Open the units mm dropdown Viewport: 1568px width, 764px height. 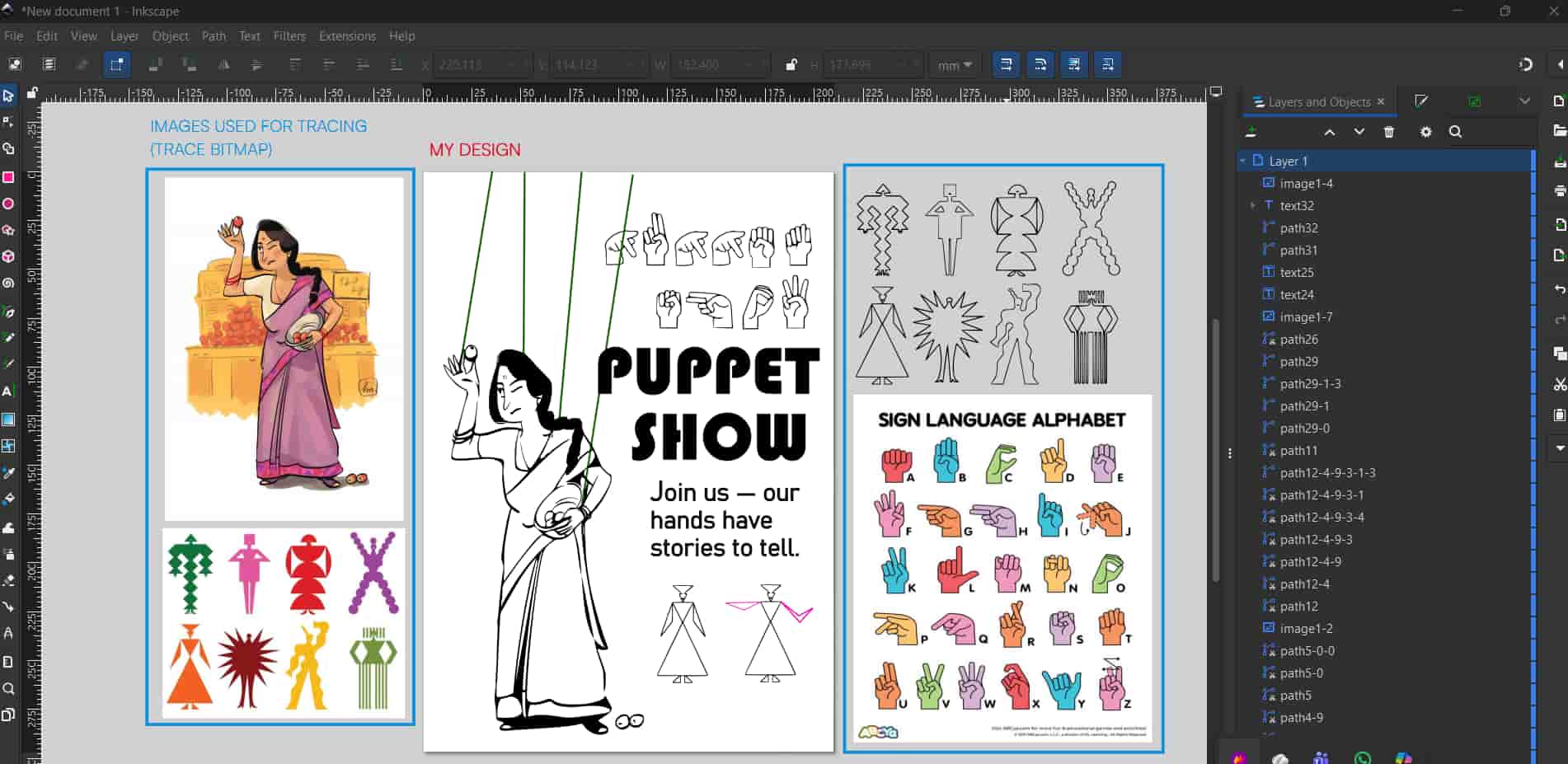point(955,65)
